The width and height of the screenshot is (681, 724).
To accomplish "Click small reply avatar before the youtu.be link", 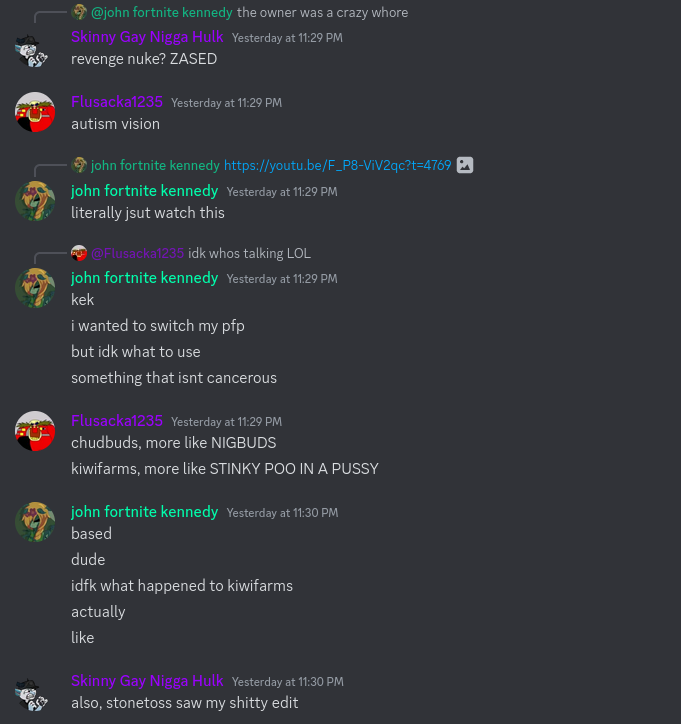I will pos(79,165).
